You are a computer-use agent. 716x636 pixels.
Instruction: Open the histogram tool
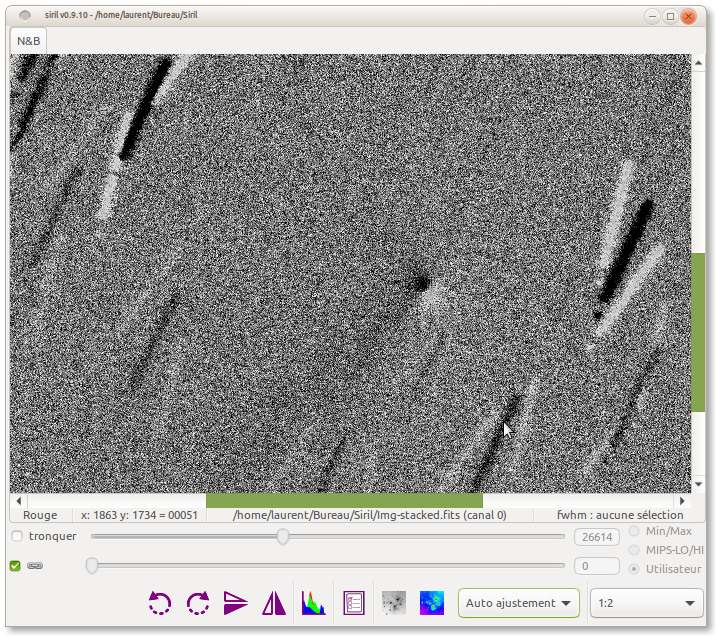314,603
